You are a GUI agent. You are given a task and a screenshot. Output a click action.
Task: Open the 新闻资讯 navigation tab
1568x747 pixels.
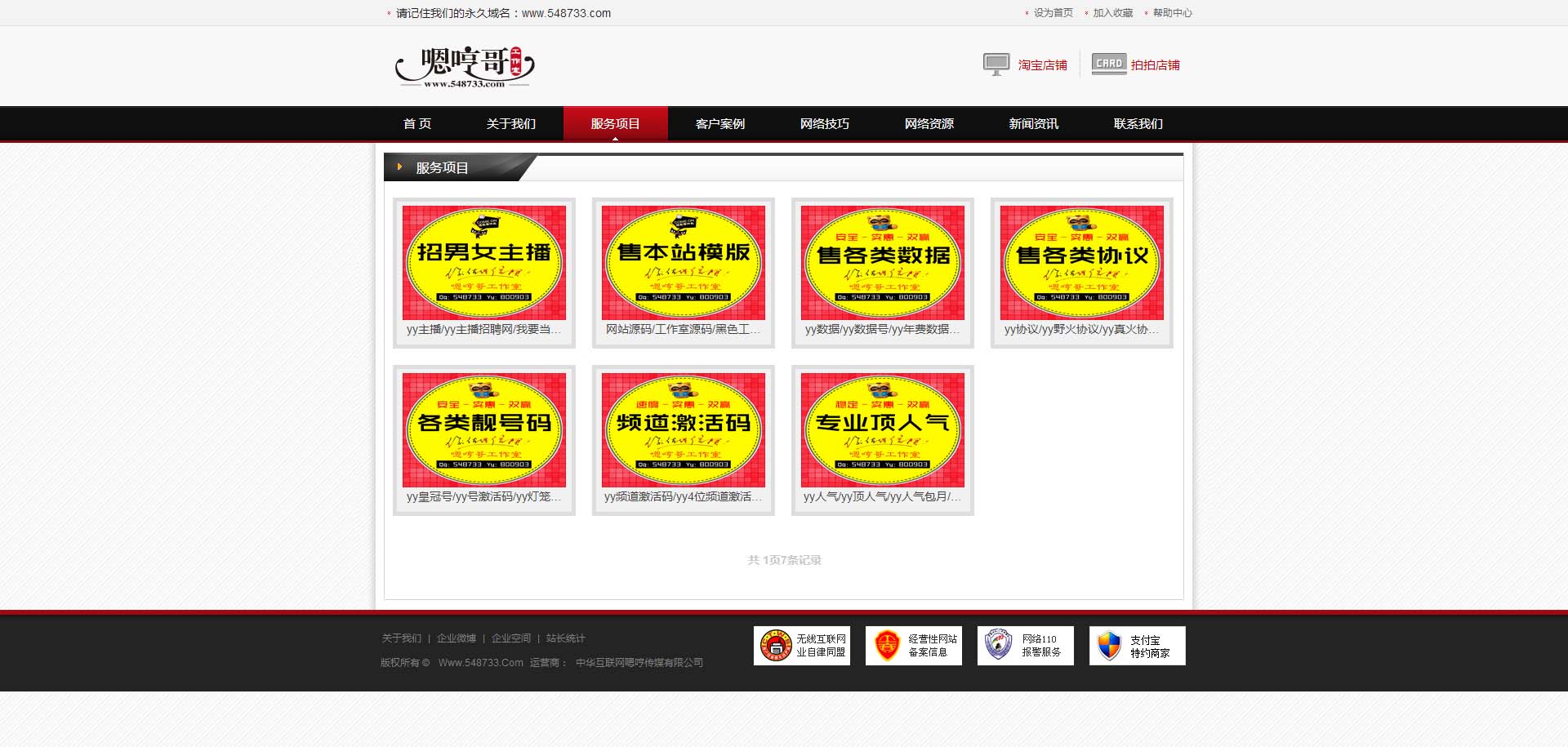coord(1034,124)
